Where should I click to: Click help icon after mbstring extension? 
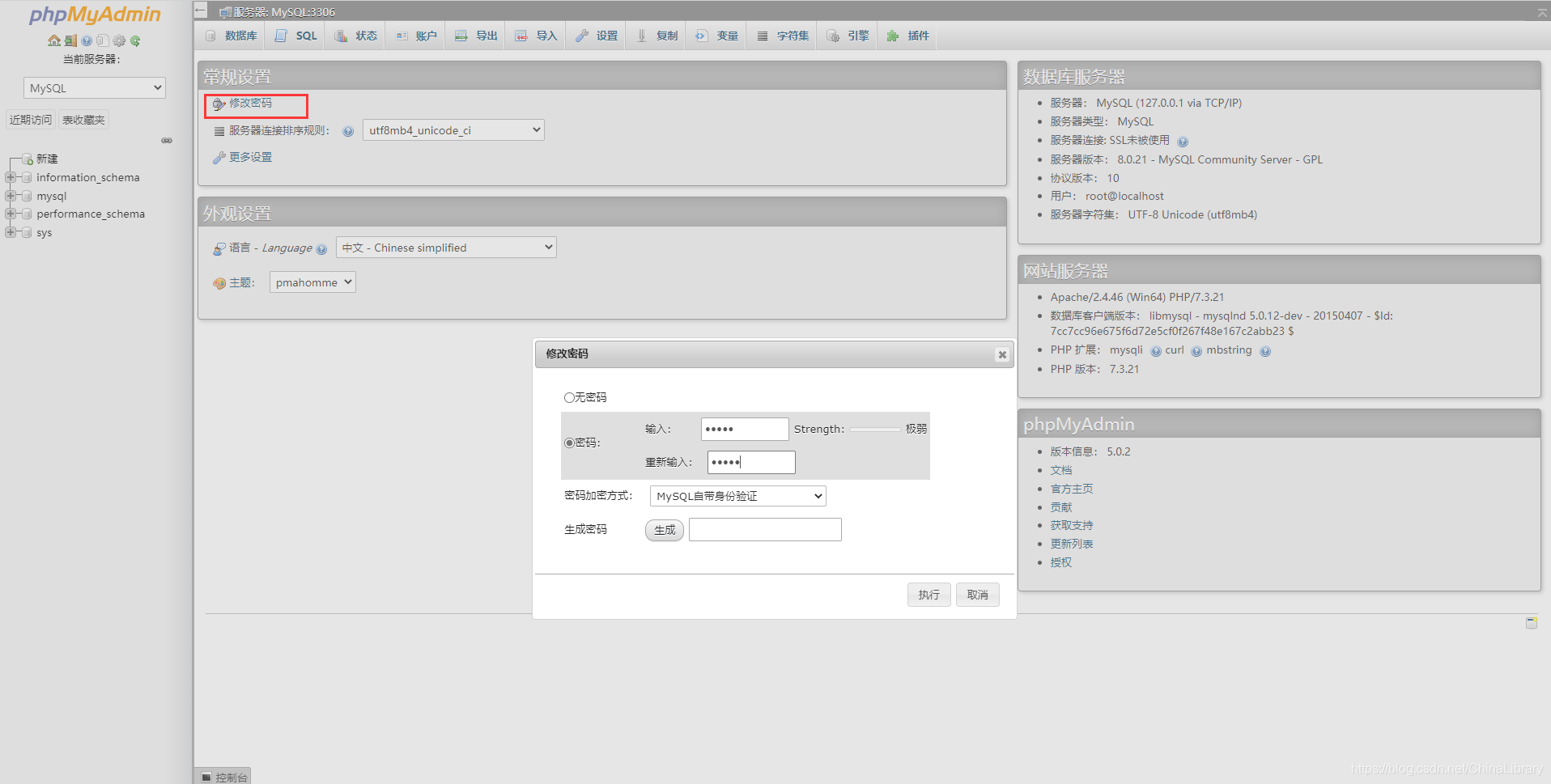pyautogui.click(x=1265, y=351)
